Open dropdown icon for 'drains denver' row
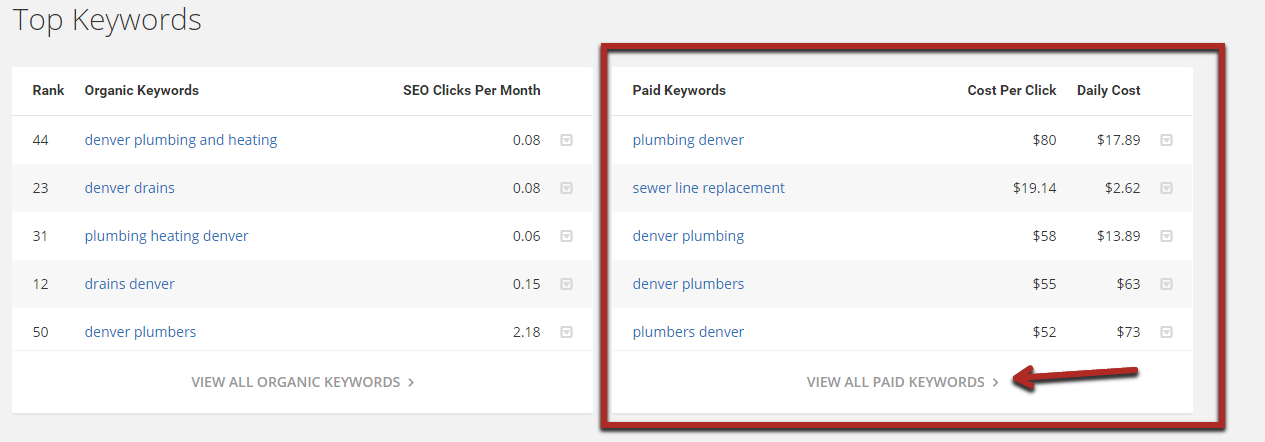This screenshot has height=442, width=1265. [566, 284]
